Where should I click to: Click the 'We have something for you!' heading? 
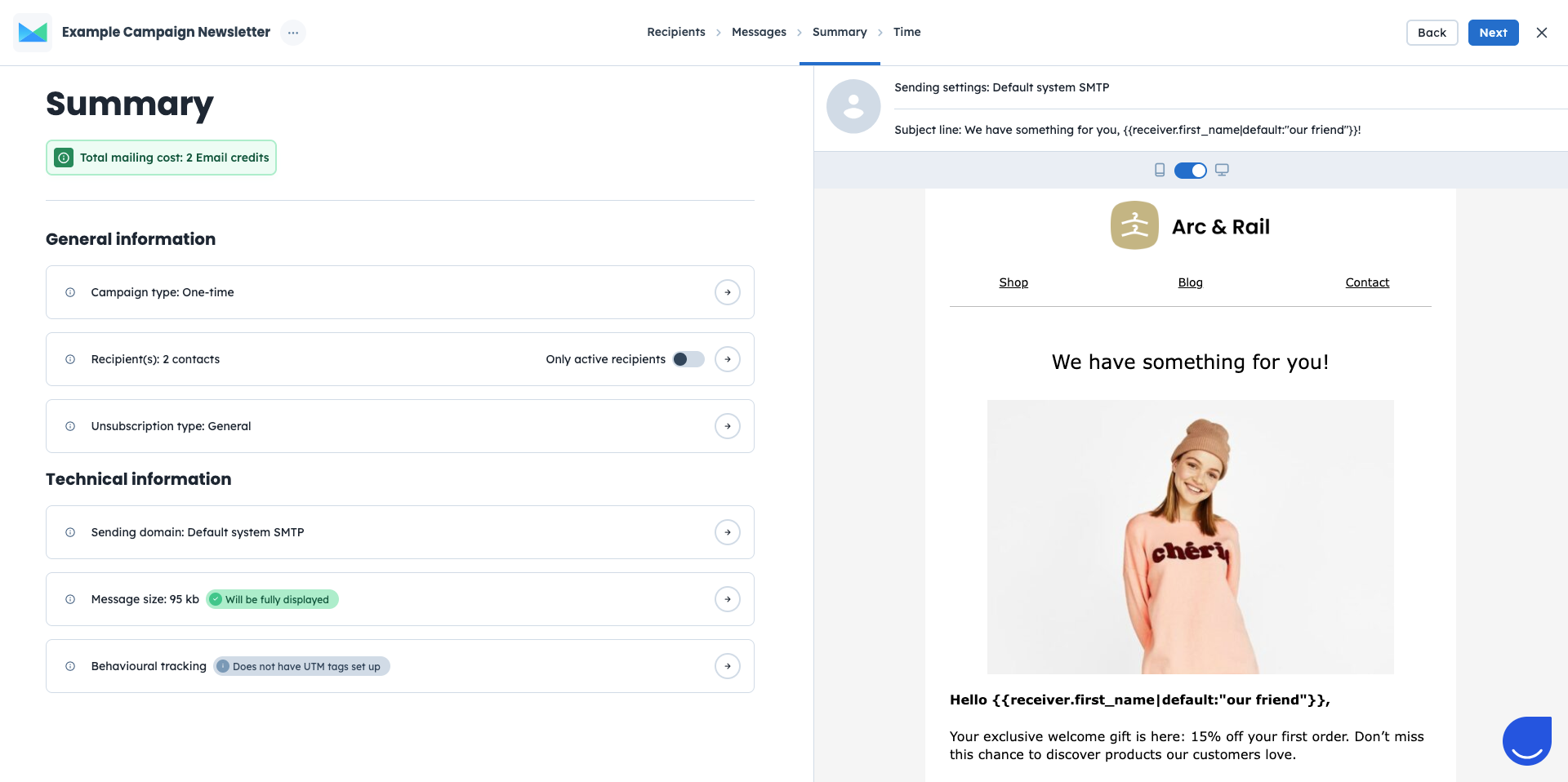pos(1190,362)
